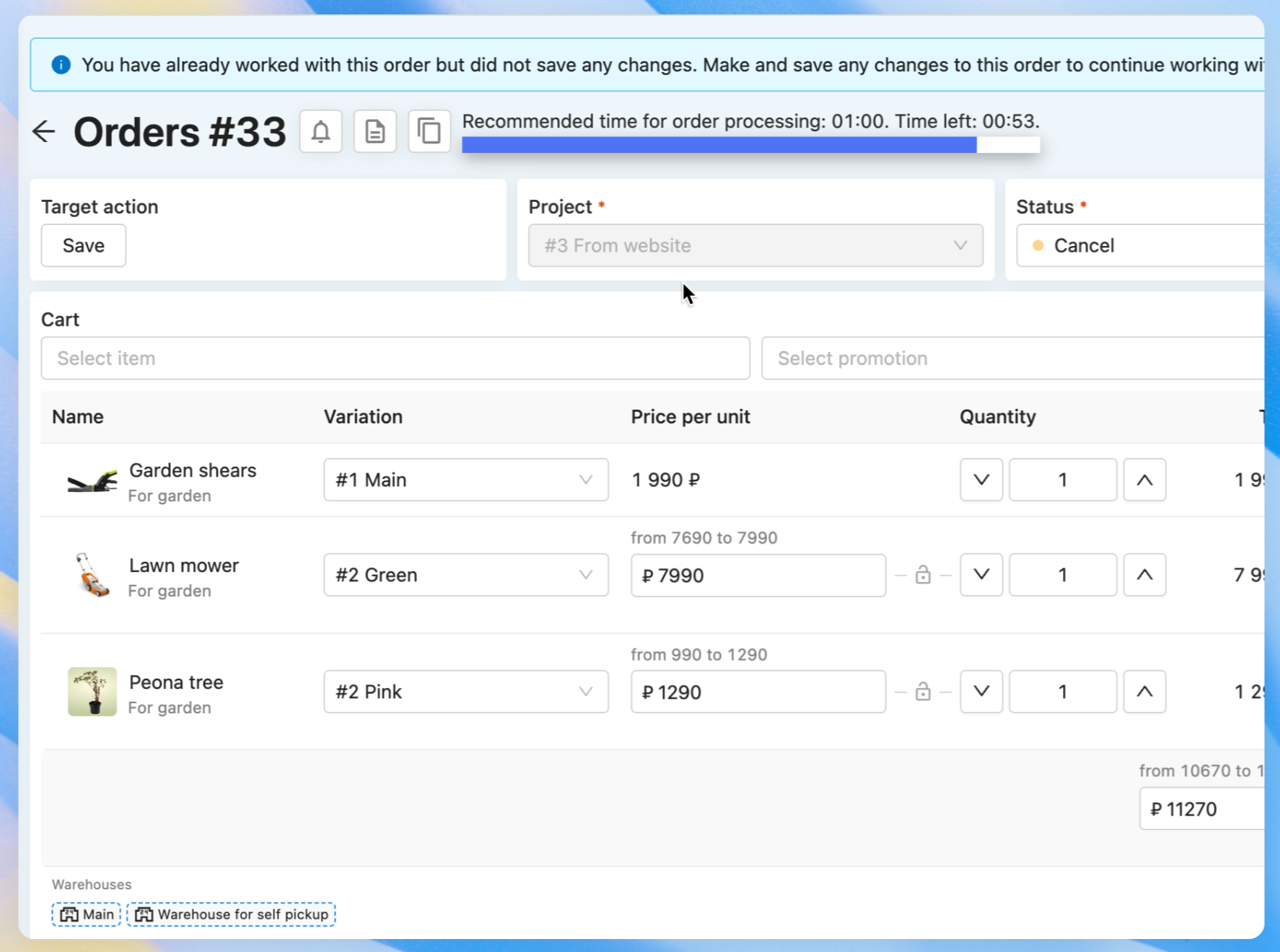Image resolution: width=1280 pixels, height=952 pixels.
Task: Decrease quantity of Lawn mower
Action: pyautogui.click(x=981, y=575)
